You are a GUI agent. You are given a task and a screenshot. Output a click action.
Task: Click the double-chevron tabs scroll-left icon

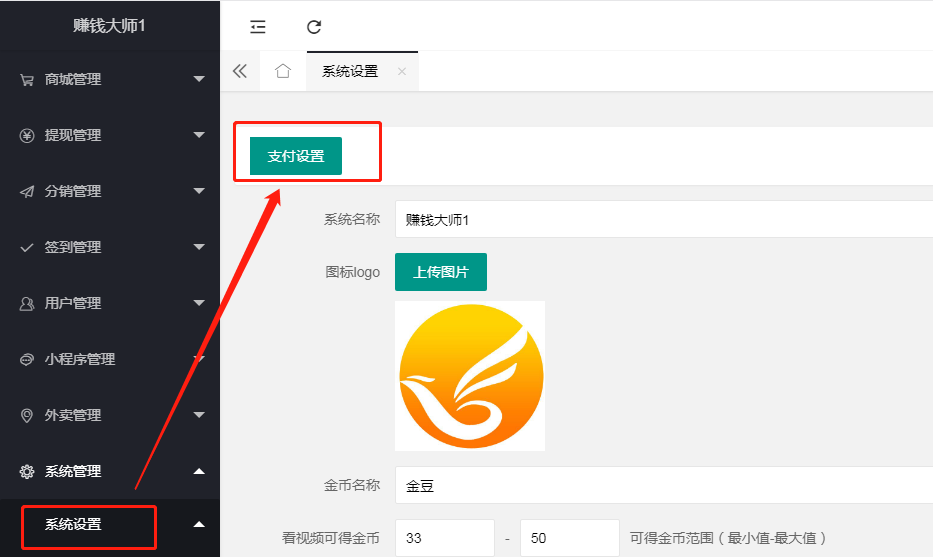[x=240, y=71]
